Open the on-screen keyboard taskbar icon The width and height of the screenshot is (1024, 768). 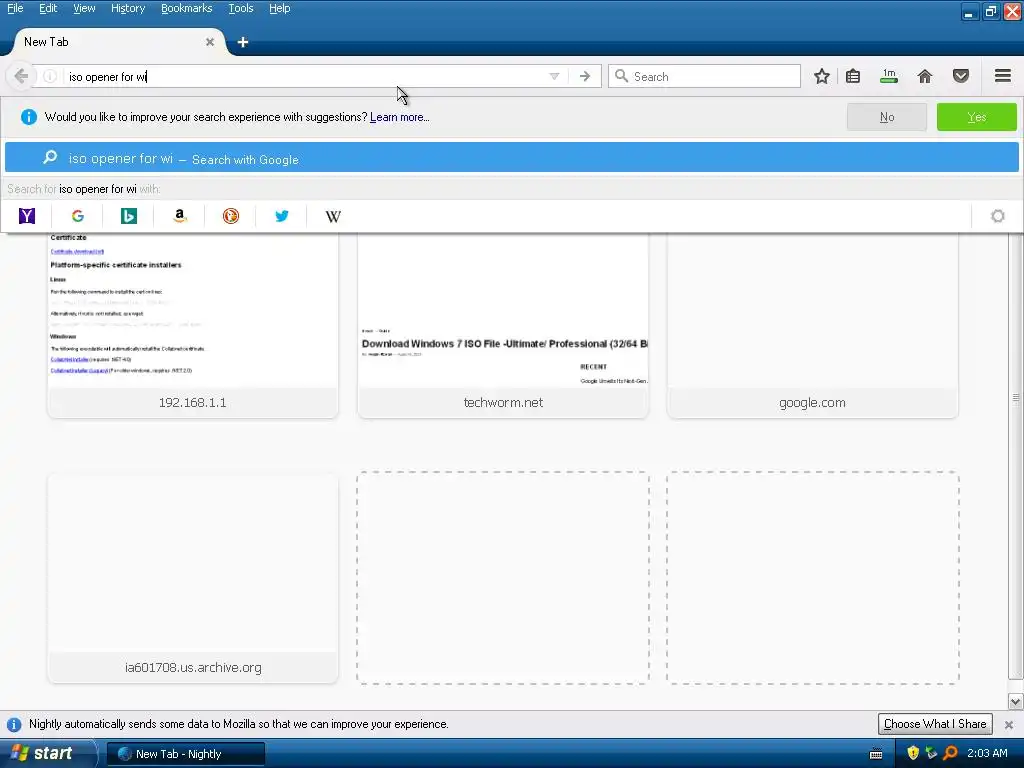tap(876, 754)
